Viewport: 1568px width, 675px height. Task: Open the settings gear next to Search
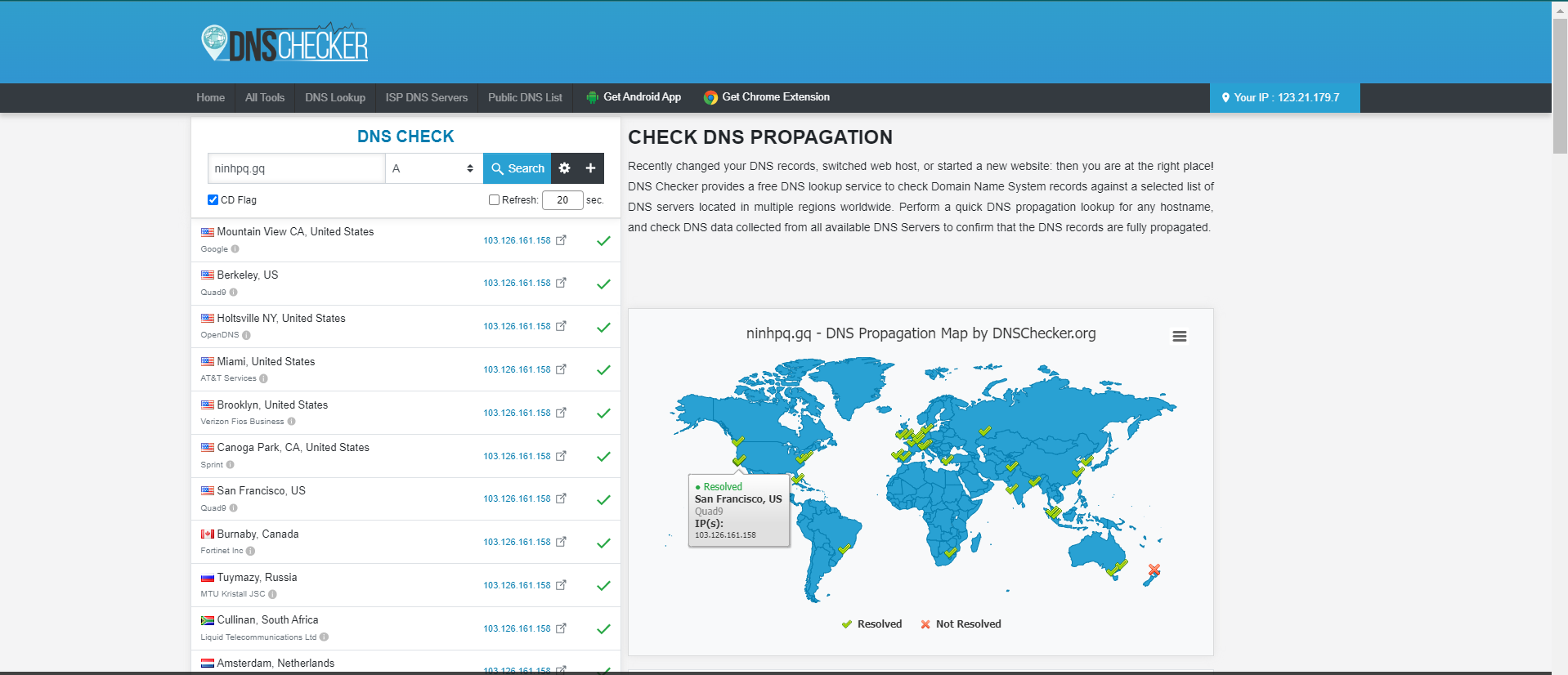(x=564, y=168)
